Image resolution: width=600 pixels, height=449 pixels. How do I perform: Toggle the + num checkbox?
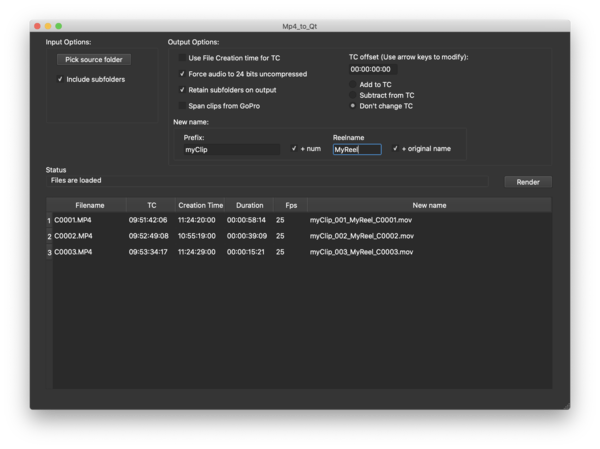294,149
